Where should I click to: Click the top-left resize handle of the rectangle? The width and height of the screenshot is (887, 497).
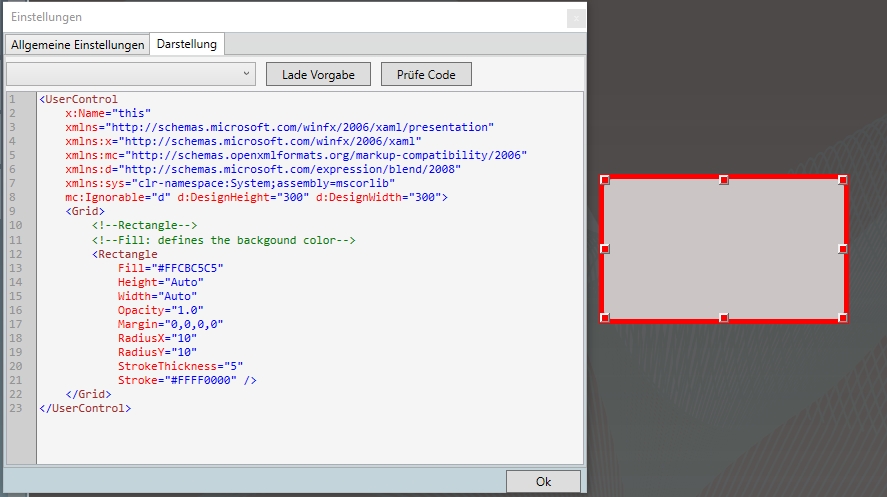point(605,180)
